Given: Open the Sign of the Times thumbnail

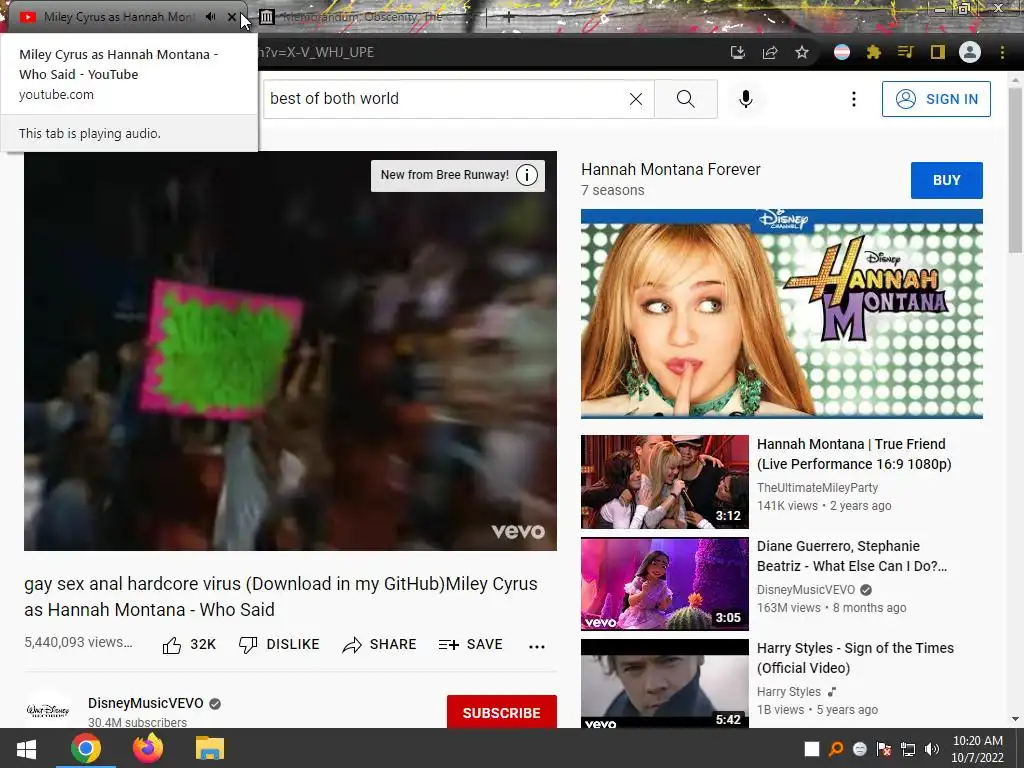Looking at the screenshot, I should (665, 684).
